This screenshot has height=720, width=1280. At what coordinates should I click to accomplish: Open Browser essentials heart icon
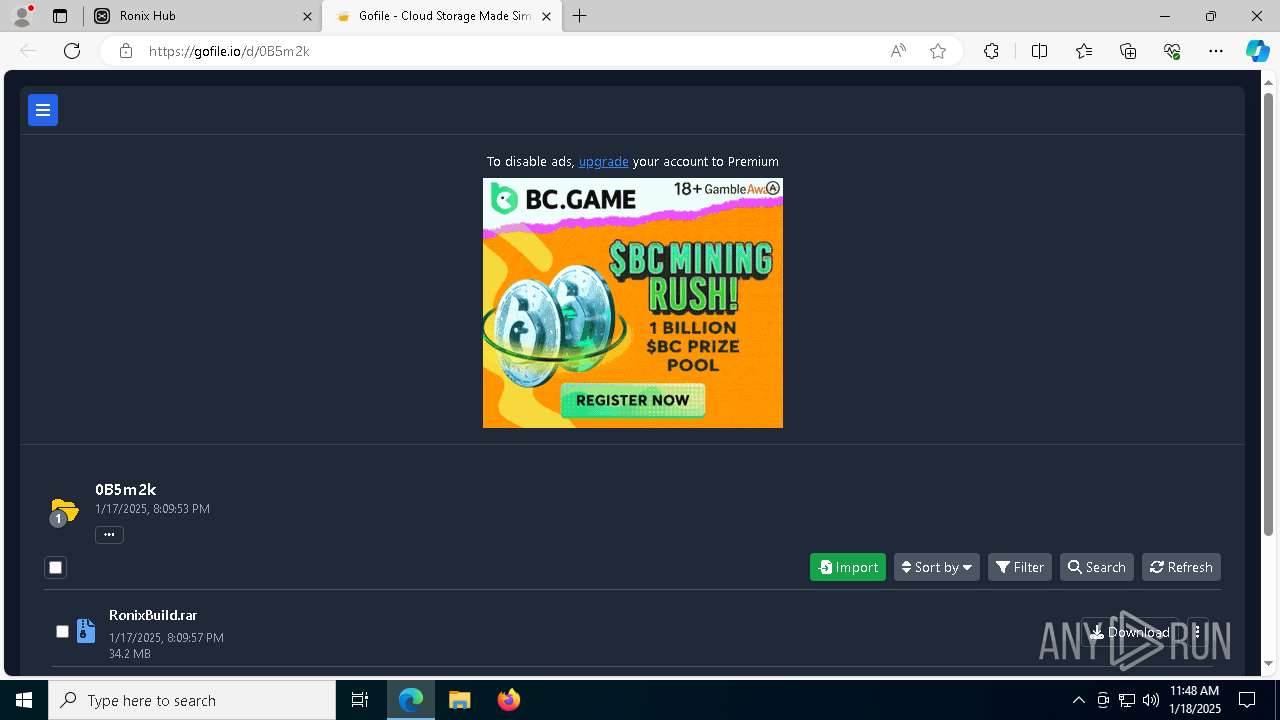pyautogui.click(x=1172, y=51)
